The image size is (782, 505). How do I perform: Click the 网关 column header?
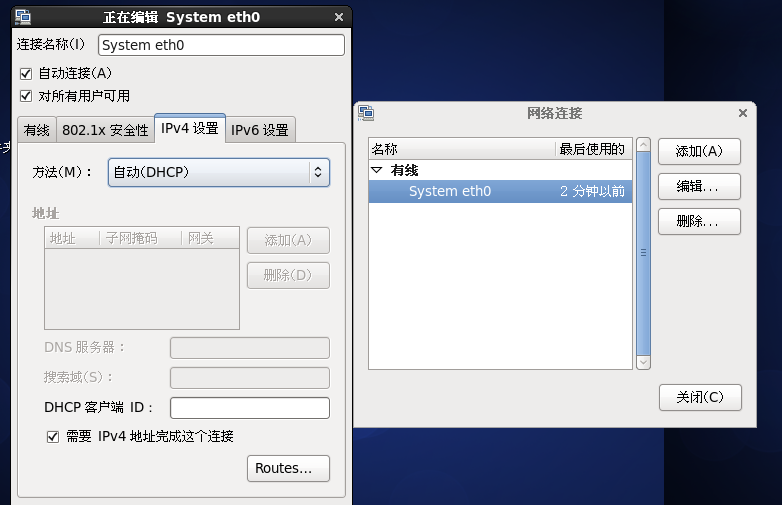(210, 238)
